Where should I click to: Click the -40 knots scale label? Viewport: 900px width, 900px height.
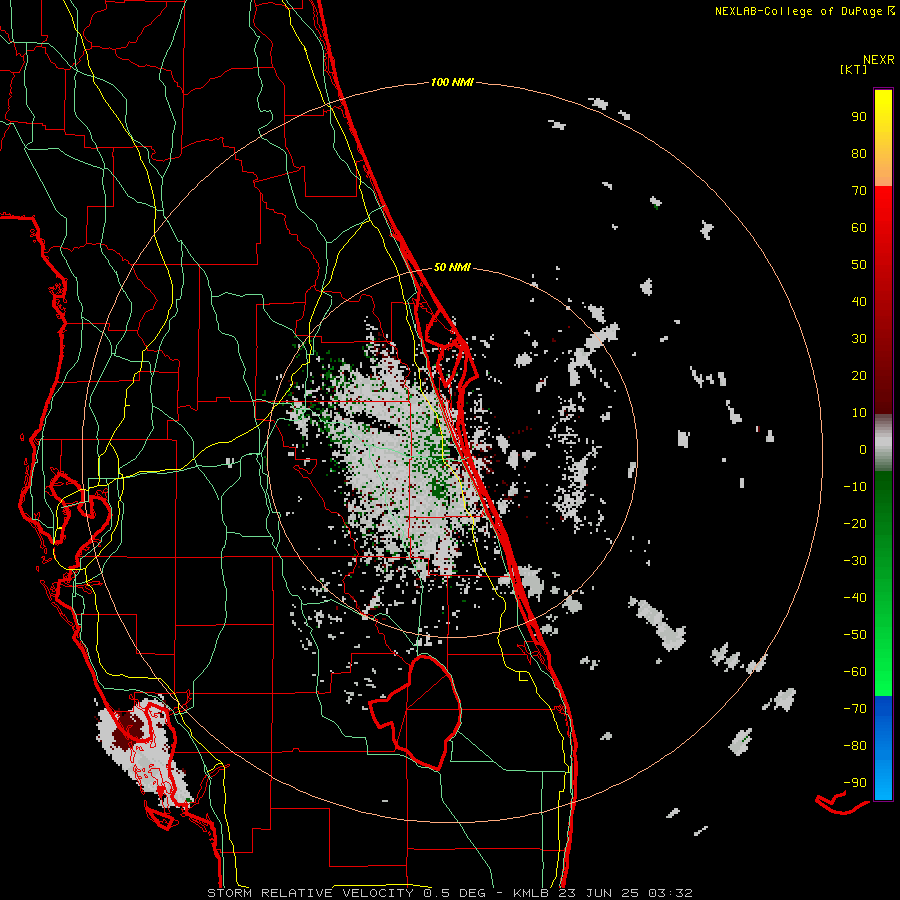pos(855,598)
